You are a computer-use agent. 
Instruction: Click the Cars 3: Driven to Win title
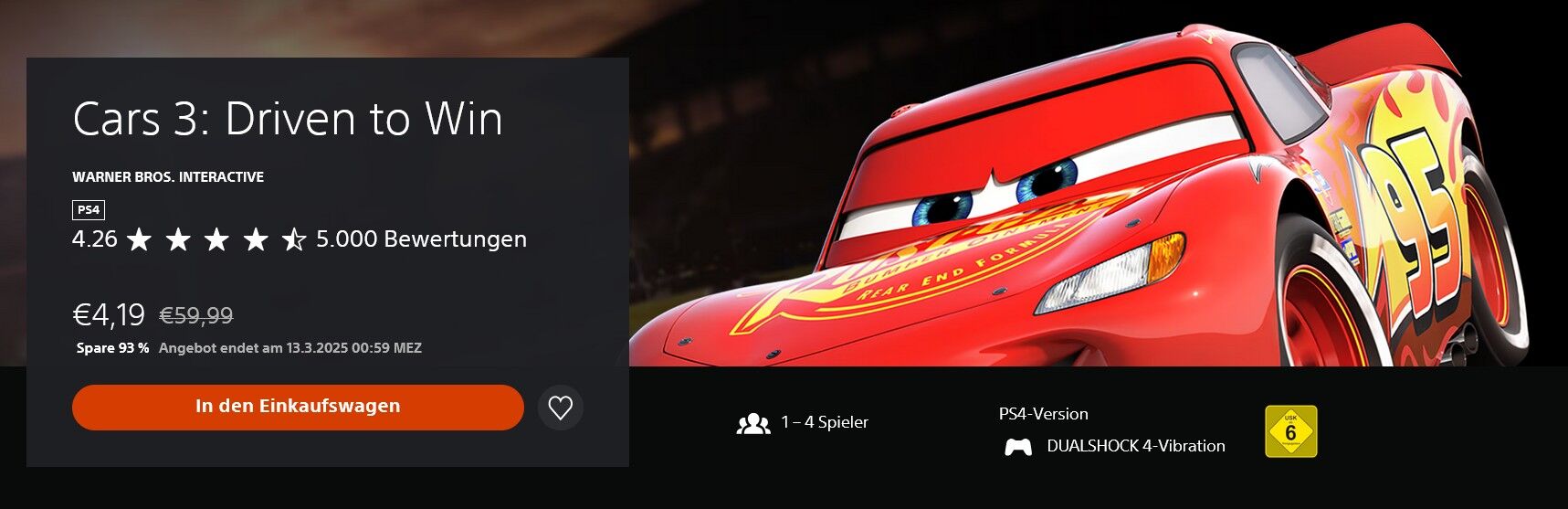point(288,119)
